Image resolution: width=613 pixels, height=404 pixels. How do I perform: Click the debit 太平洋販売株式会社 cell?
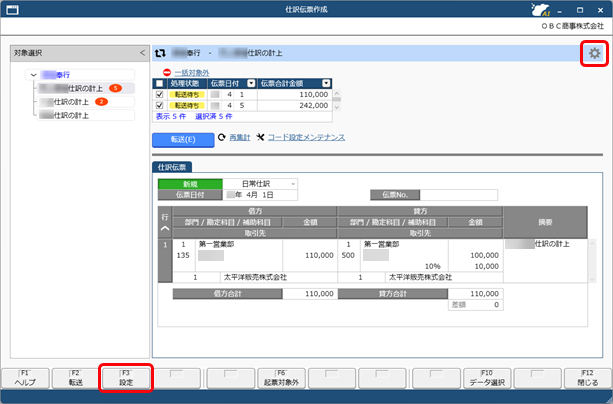tap(279, 277)
